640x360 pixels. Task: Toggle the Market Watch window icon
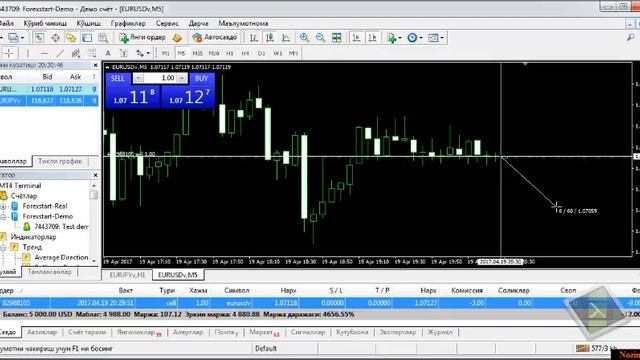[x=39, y=38]
